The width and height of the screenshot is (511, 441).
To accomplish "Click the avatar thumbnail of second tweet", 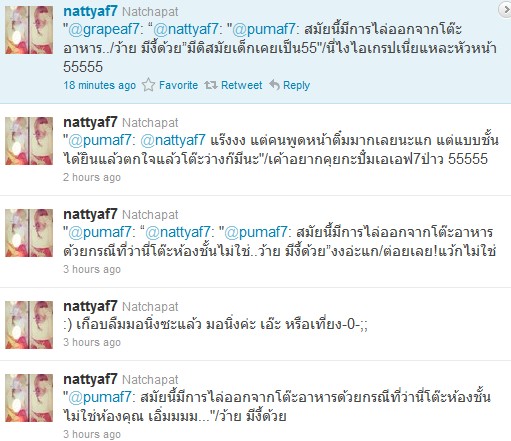I will pos(29,141).
